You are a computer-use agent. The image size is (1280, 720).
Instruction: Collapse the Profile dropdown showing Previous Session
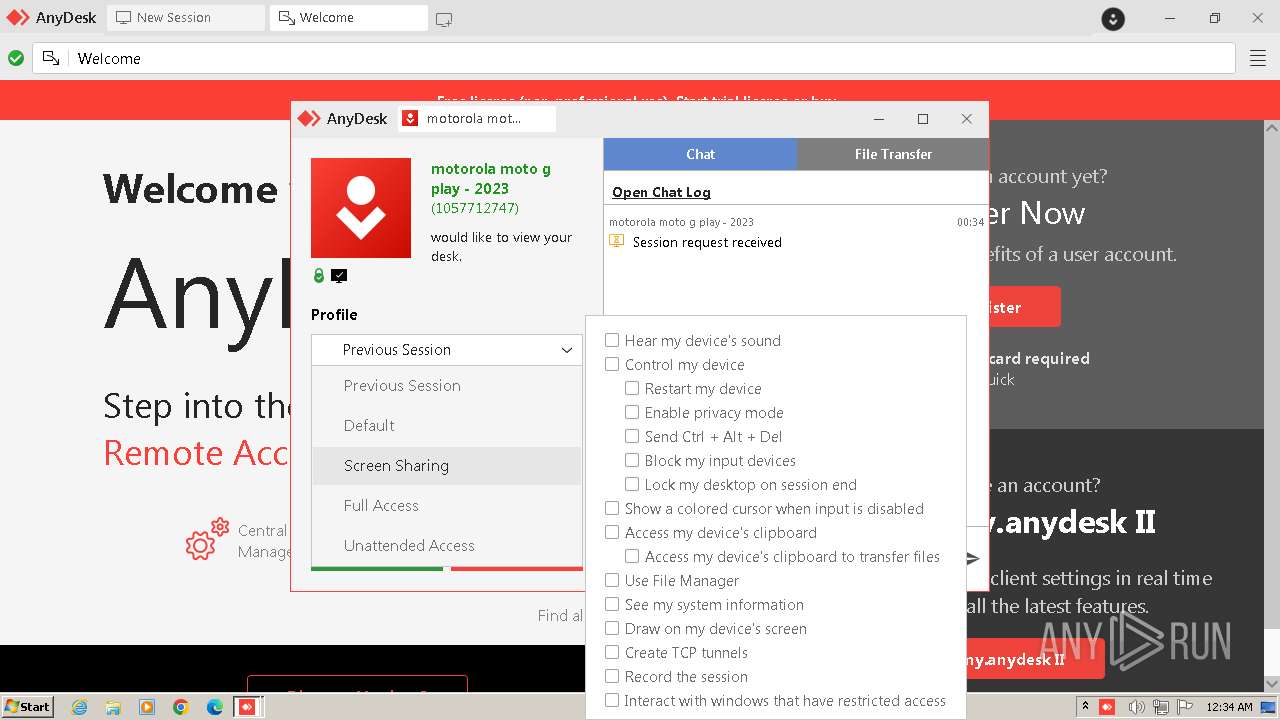(447, 350)
